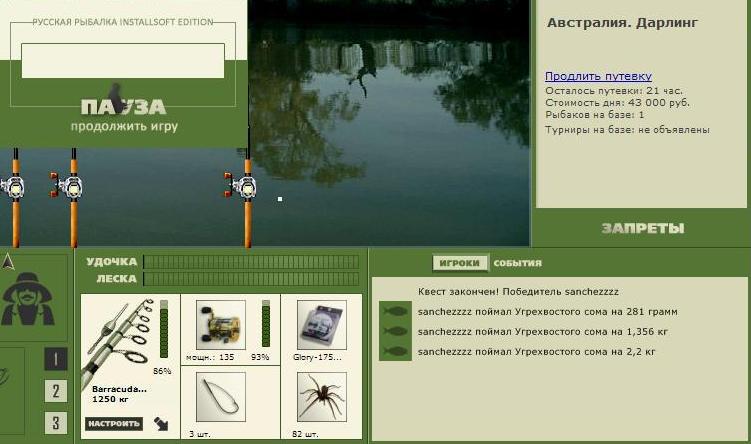
Task: Click the empty text box under game title
Action: click(x=123, y=61)
